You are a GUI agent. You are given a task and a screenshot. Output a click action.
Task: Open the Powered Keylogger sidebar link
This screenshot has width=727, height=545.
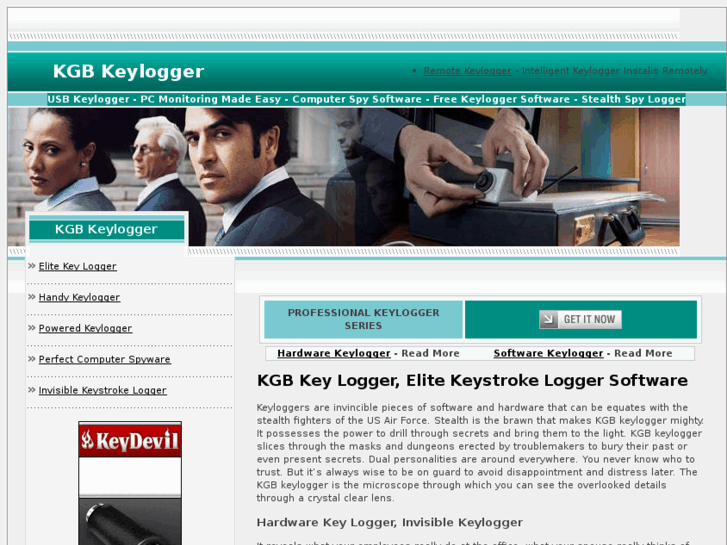(x=85, y=328)
